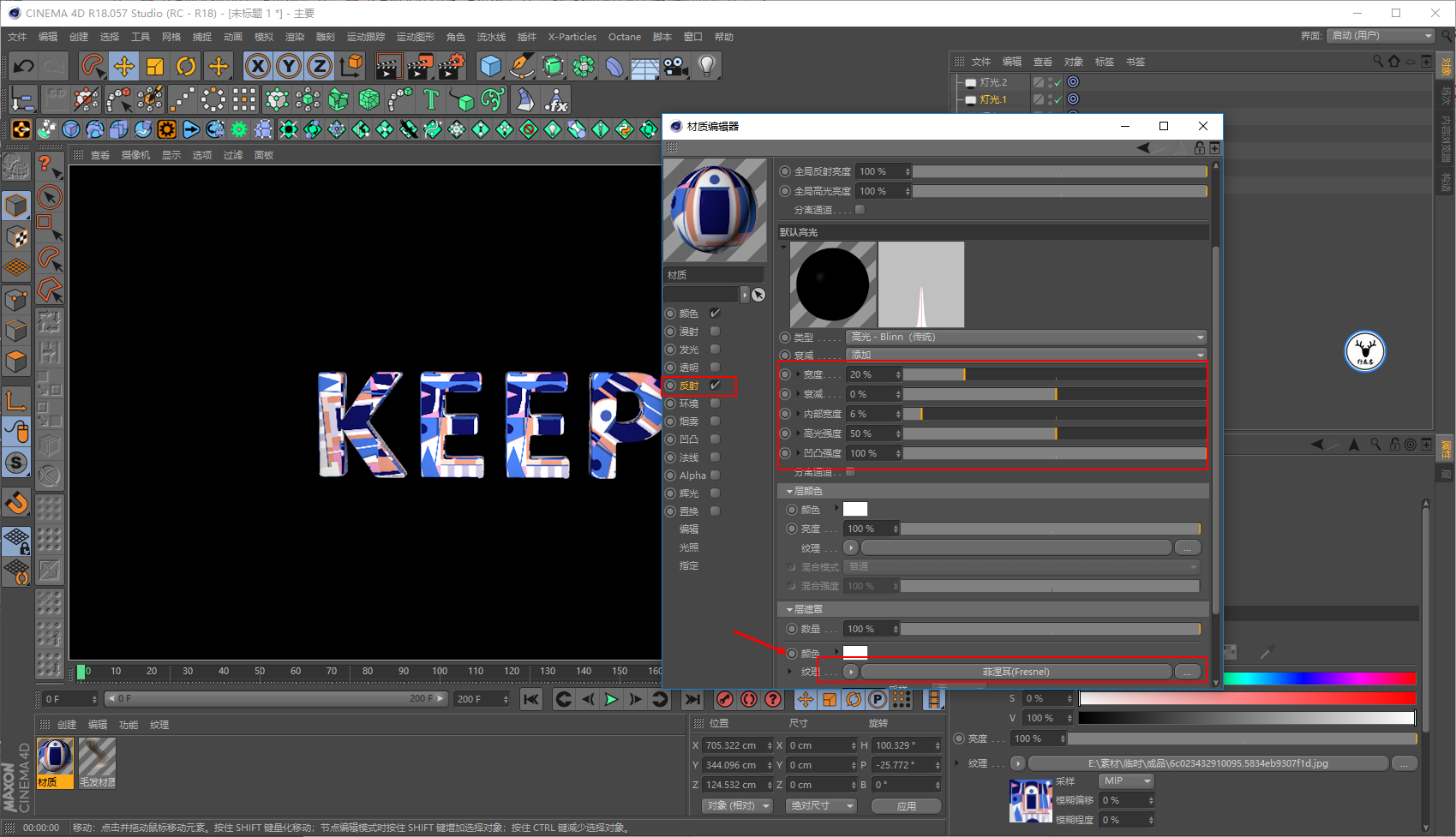Select the Rotate tool icon
This screenshot has width=1456, height=837.
coord(186,66)
